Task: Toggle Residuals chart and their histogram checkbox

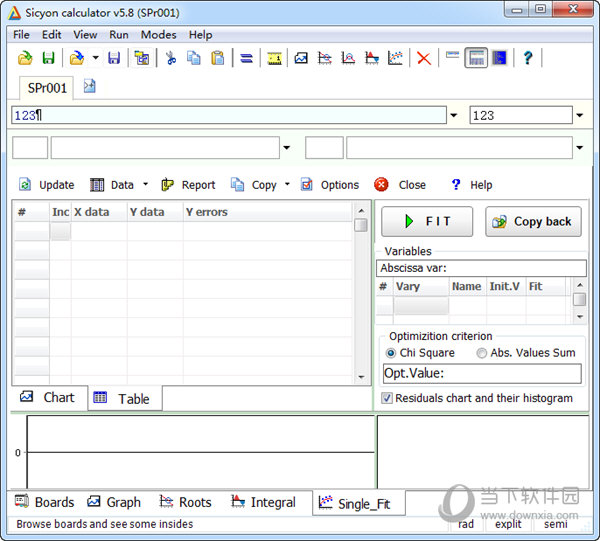Action: click(386, 398)
